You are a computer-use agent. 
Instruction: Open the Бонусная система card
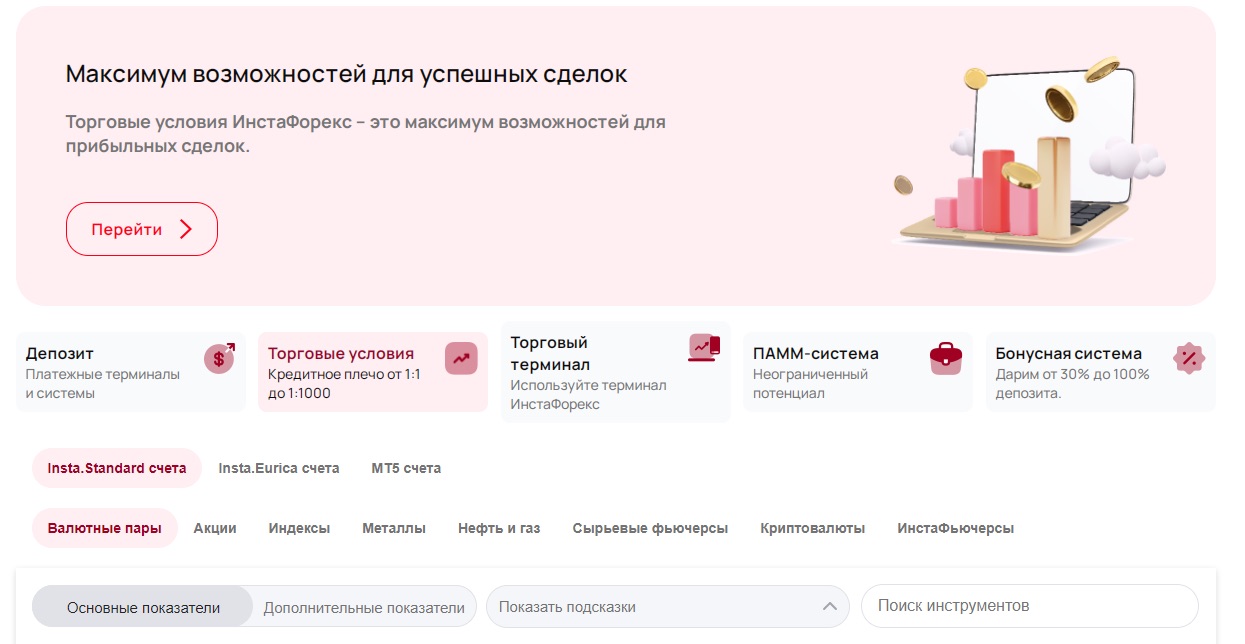(1101, 372)
